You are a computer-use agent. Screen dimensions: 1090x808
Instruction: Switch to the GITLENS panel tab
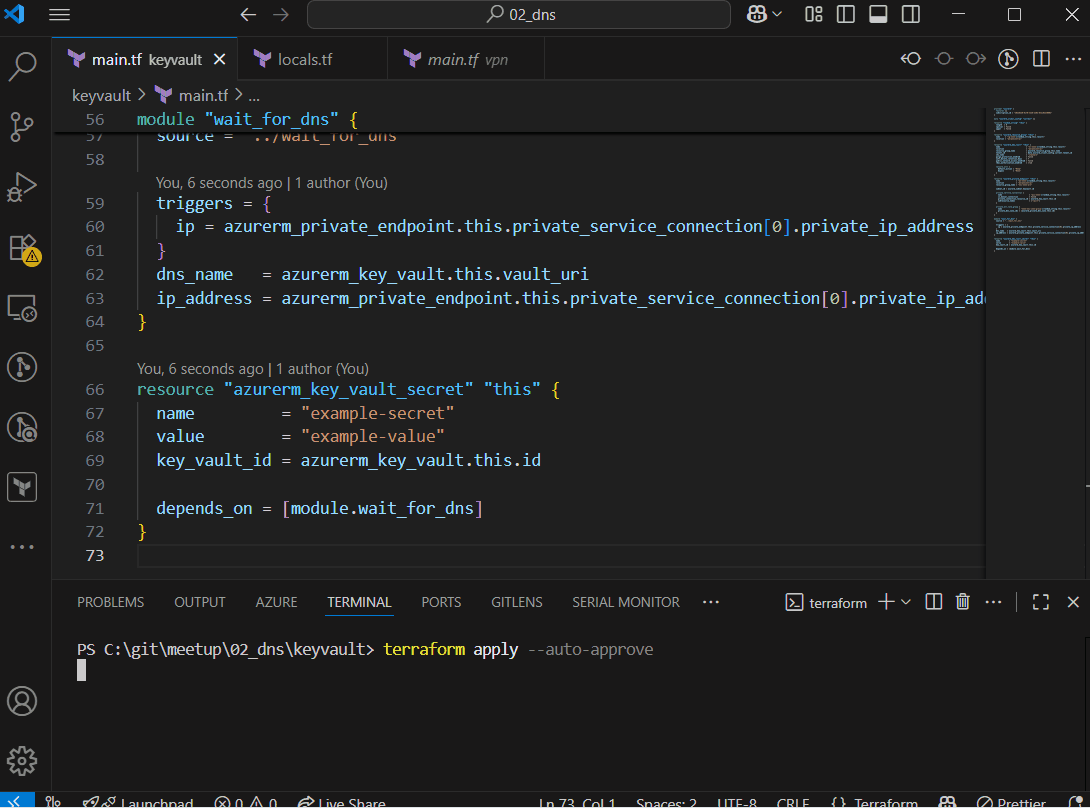tap(516, 602)
